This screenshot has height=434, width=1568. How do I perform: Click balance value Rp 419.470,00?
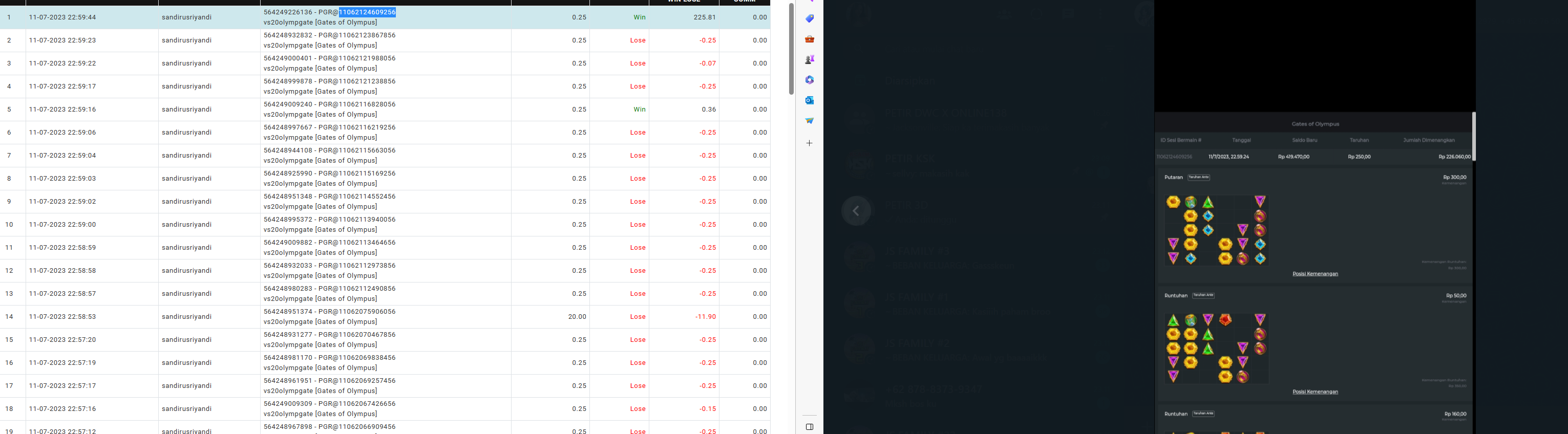1294,157
